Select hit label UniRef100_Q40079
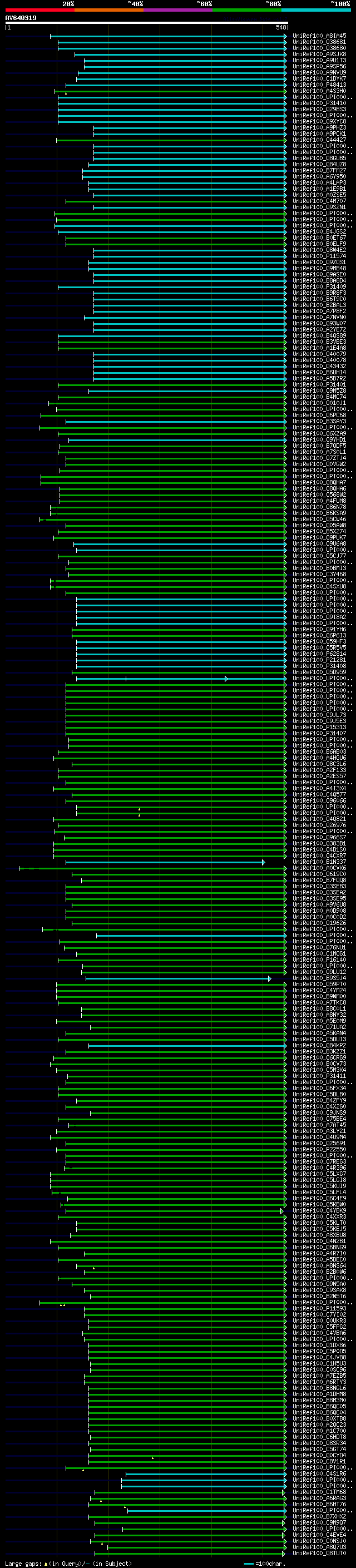The image size is (356, 1568). (x=319, y=354)
